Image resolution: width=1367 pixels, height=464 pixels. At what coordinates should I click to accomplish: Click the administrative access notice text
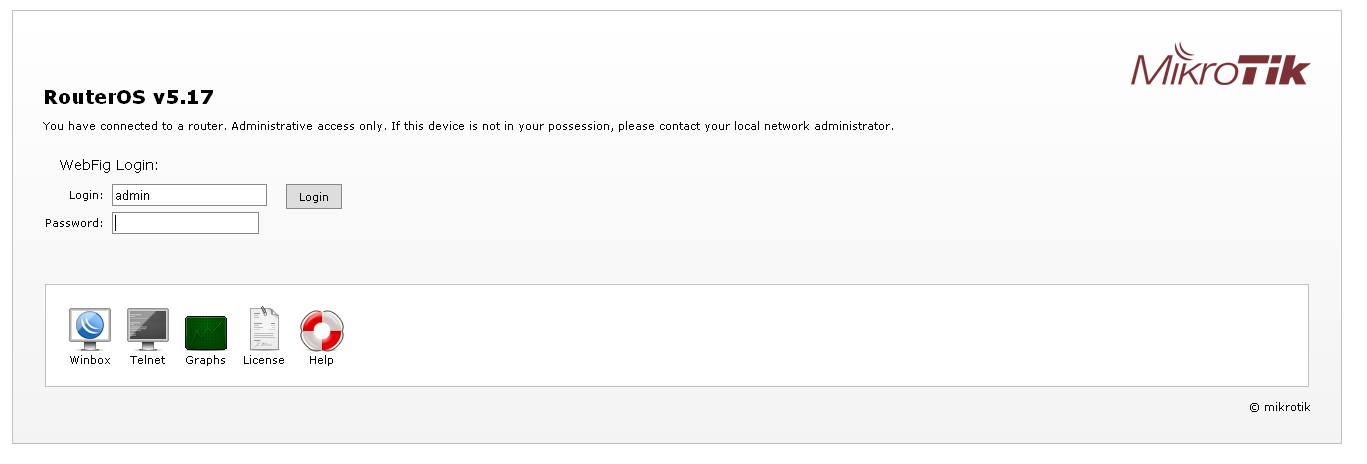[468, 127]
